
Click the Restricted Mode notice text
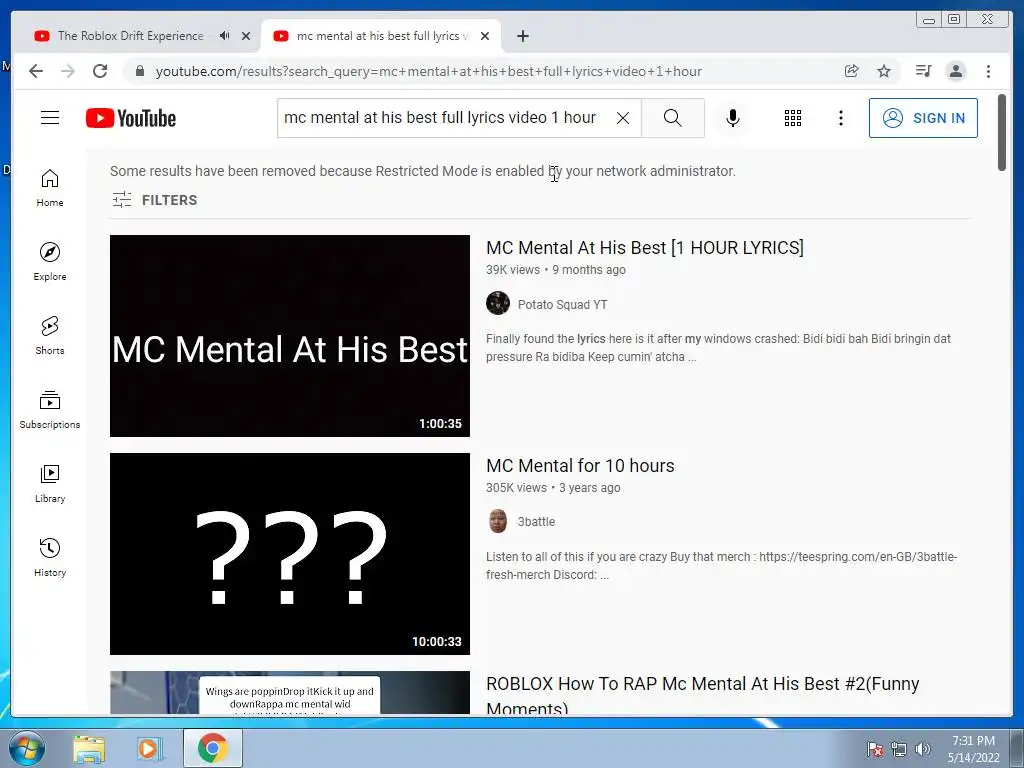pyautogui.click(x=423, y=171)
